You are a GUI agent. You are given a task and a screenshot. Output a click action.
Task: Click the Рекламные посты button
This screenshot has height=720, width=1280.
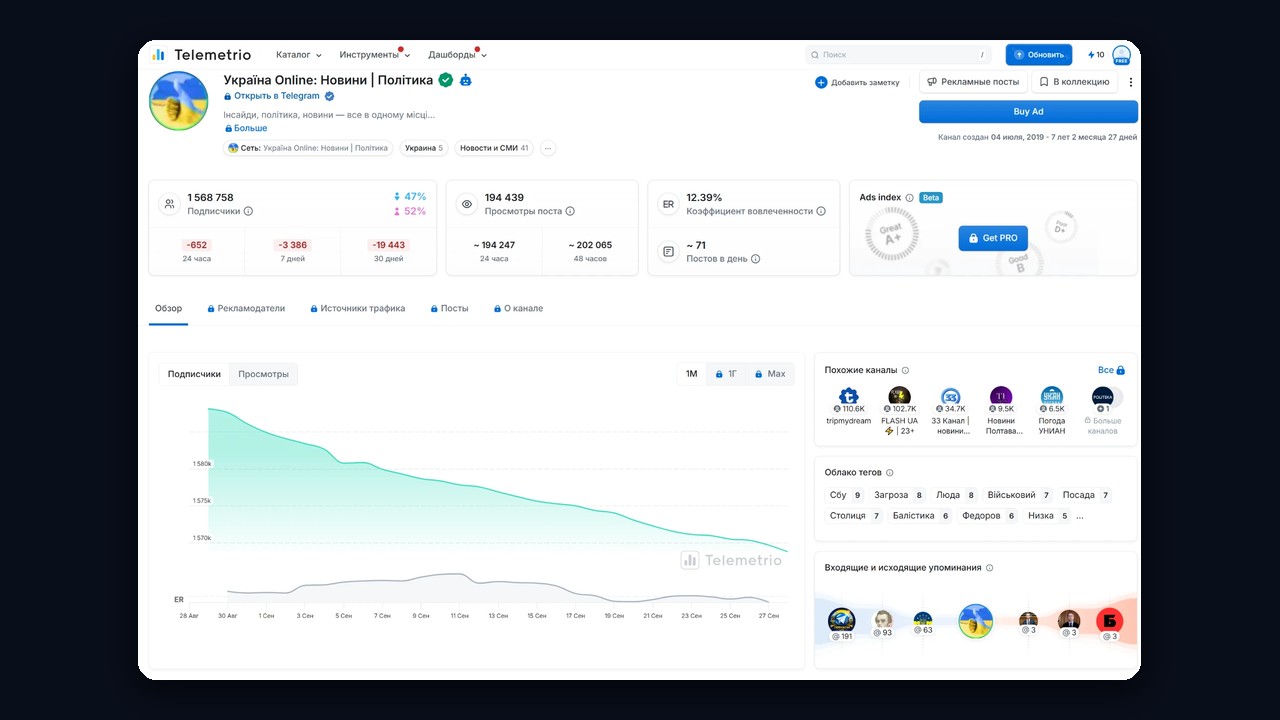(973, 82)
